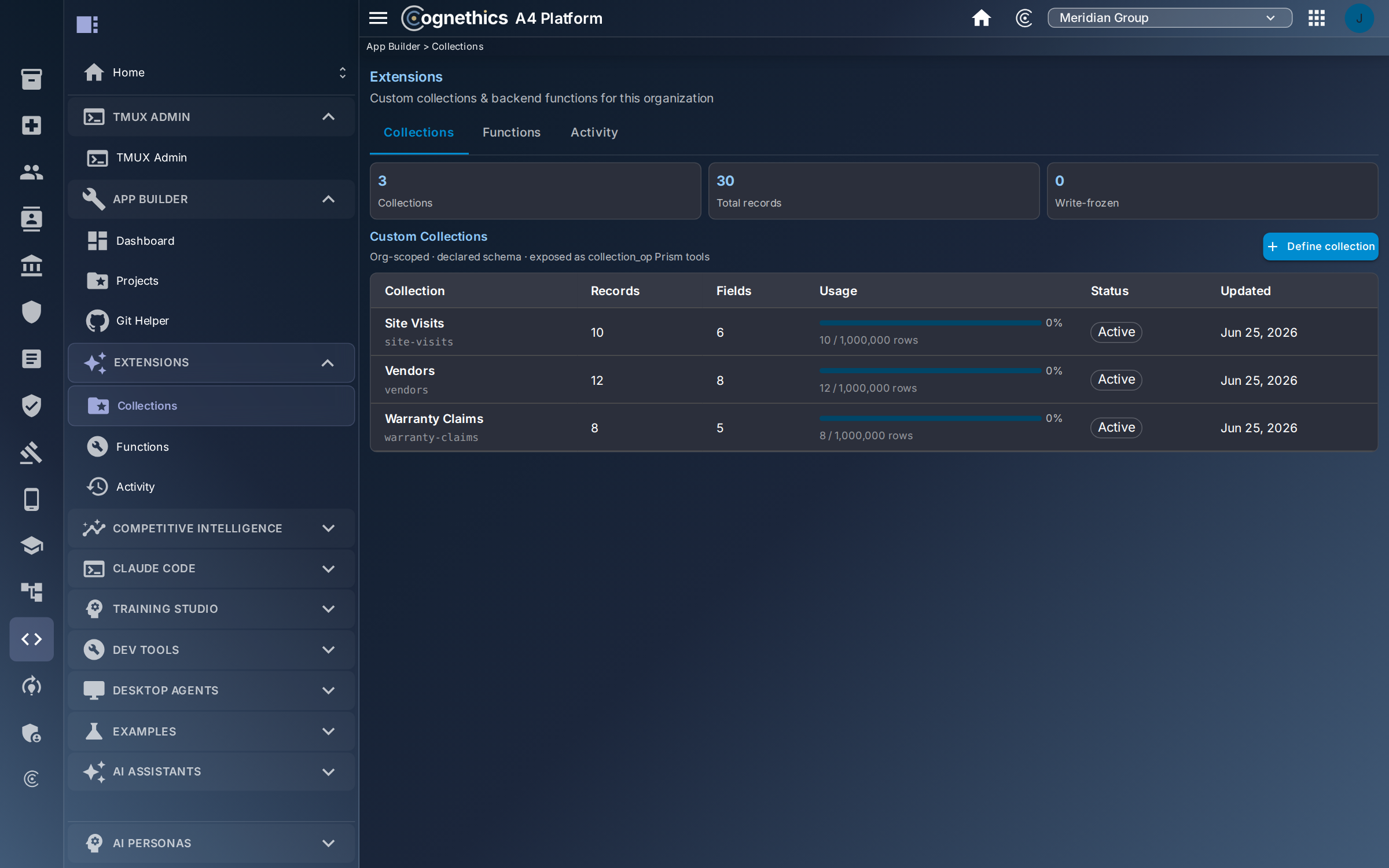Select Activity in the Extensions sidebar
1389x868 pixels.
(x=211, y=487)
